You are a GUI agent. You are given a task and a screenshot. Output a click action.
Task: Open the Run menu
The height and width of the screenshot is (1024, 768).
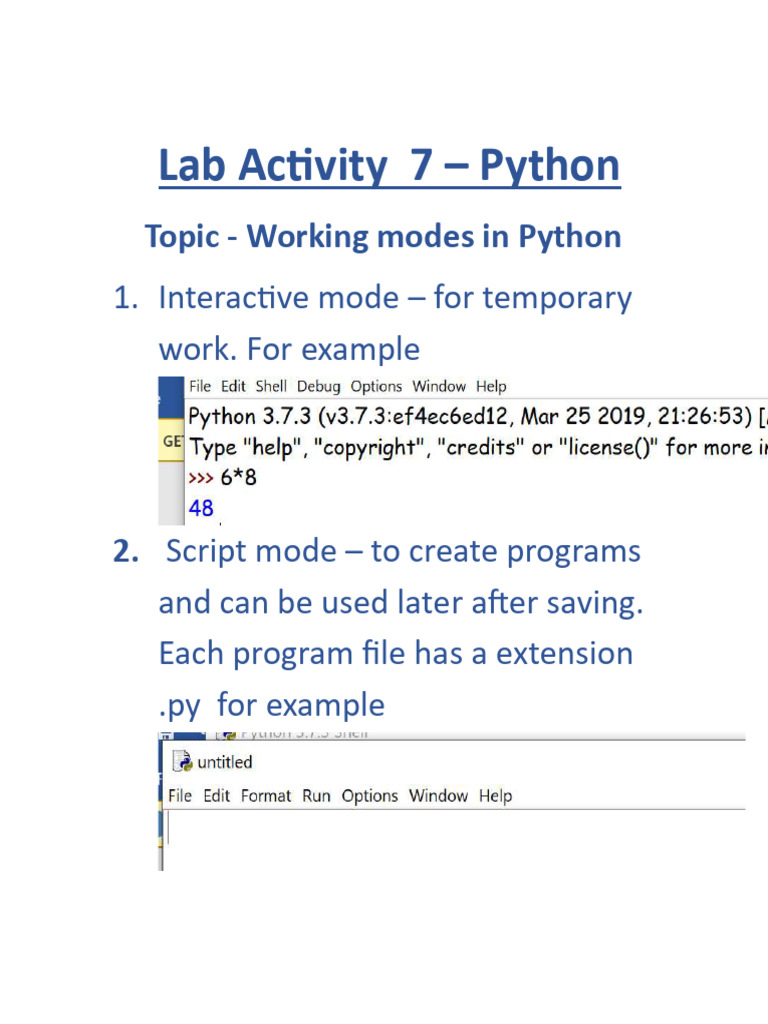point(316,796)
